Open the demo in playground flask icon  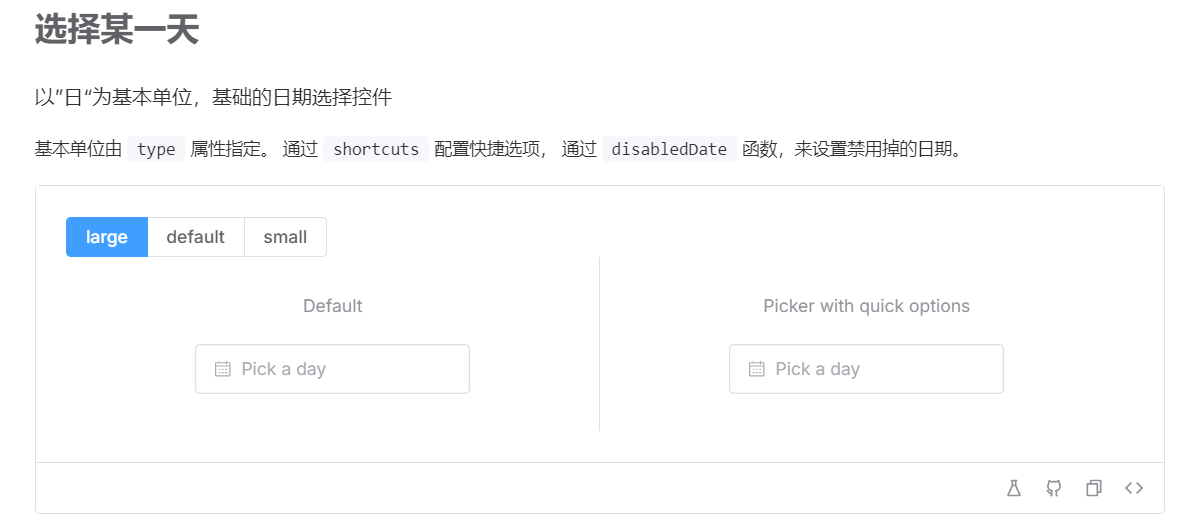pos(1014,488)
